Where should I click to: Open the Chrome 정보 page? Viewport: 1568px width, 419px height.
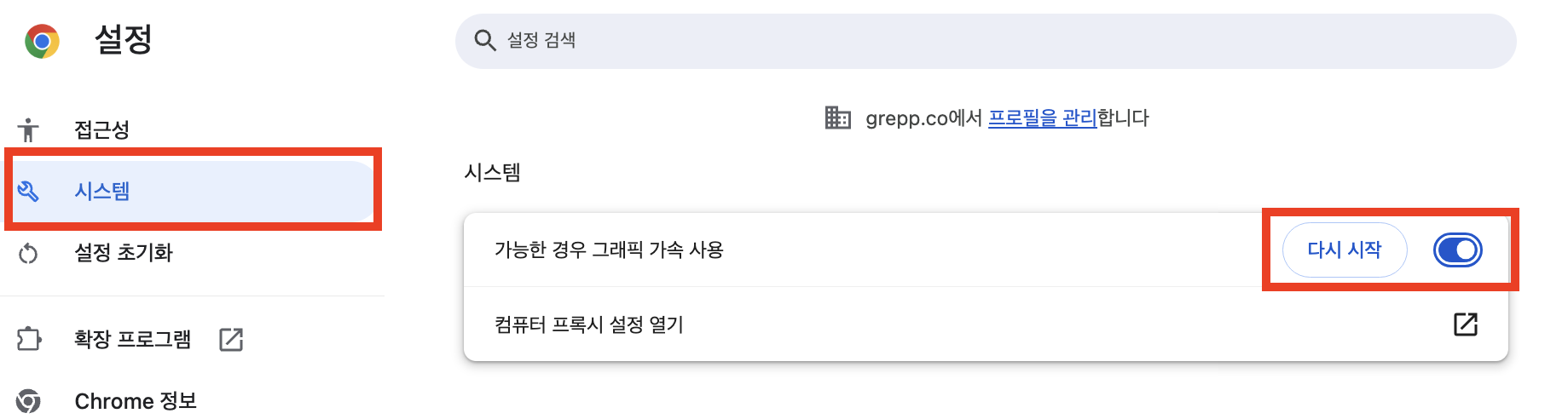click(136, 400)
